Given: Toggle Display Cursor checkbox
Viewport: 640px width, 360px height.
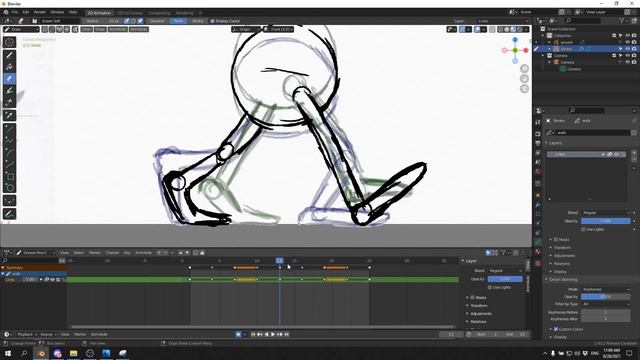Looking at the screenshot, I should pos(212,21).
